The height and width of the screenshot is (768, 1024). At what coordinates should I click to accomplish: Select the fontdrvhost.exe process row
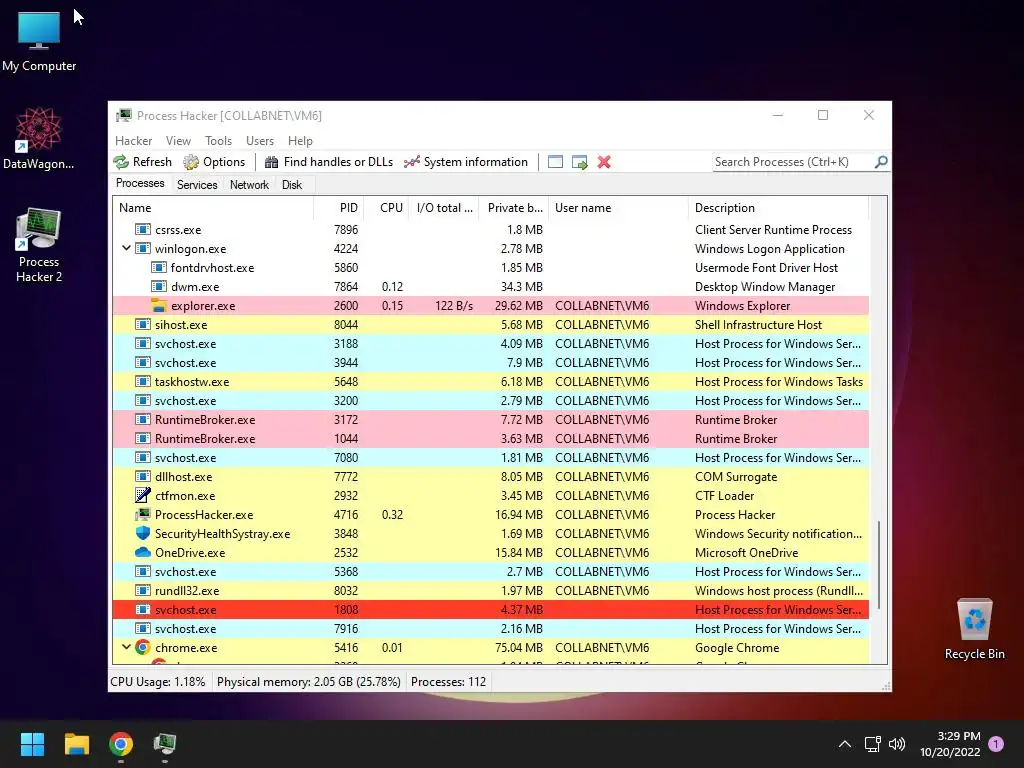click(491, 267)
